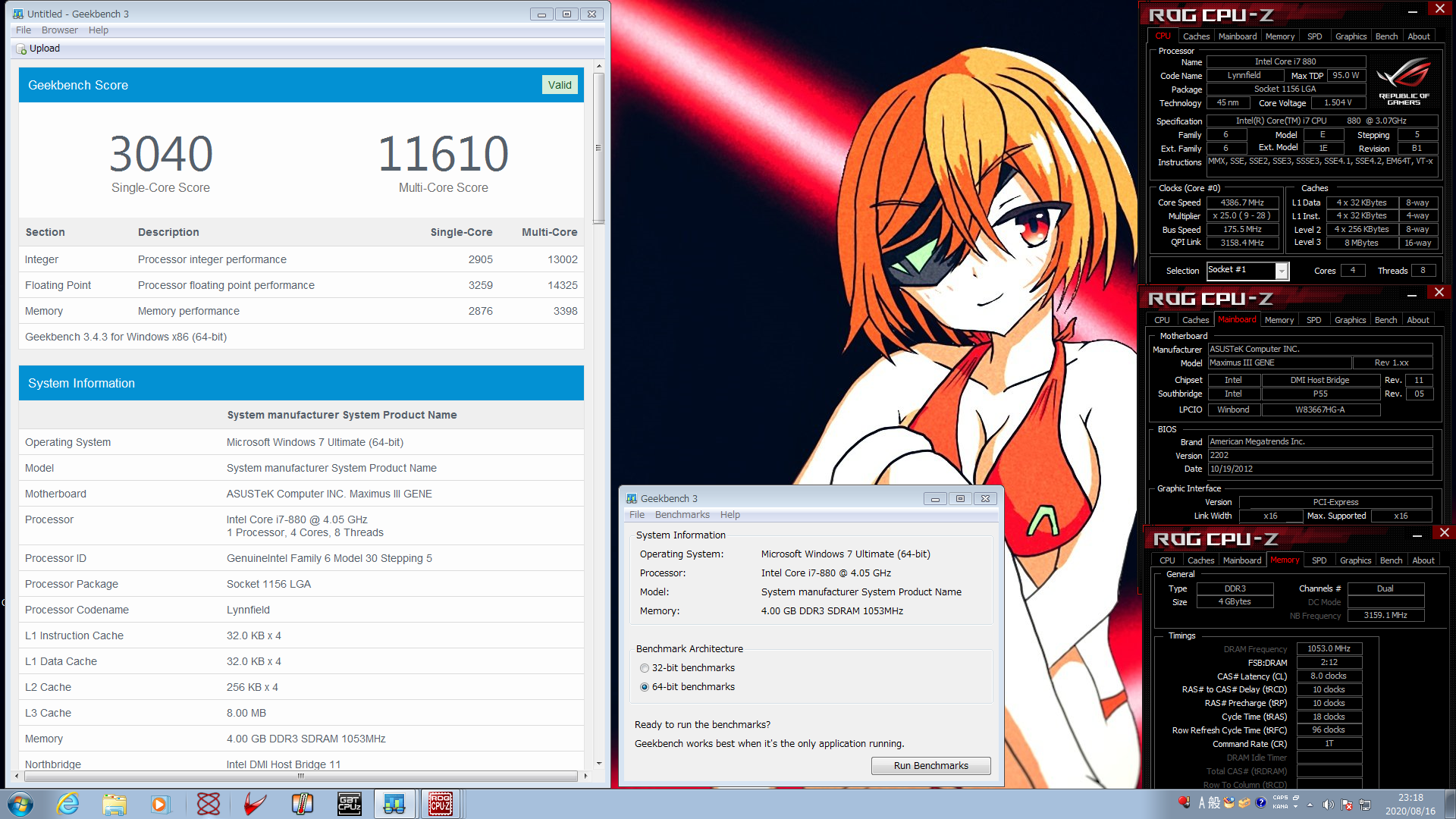
Task: Open Windows Media Player from taskbar
Action: 160,804
